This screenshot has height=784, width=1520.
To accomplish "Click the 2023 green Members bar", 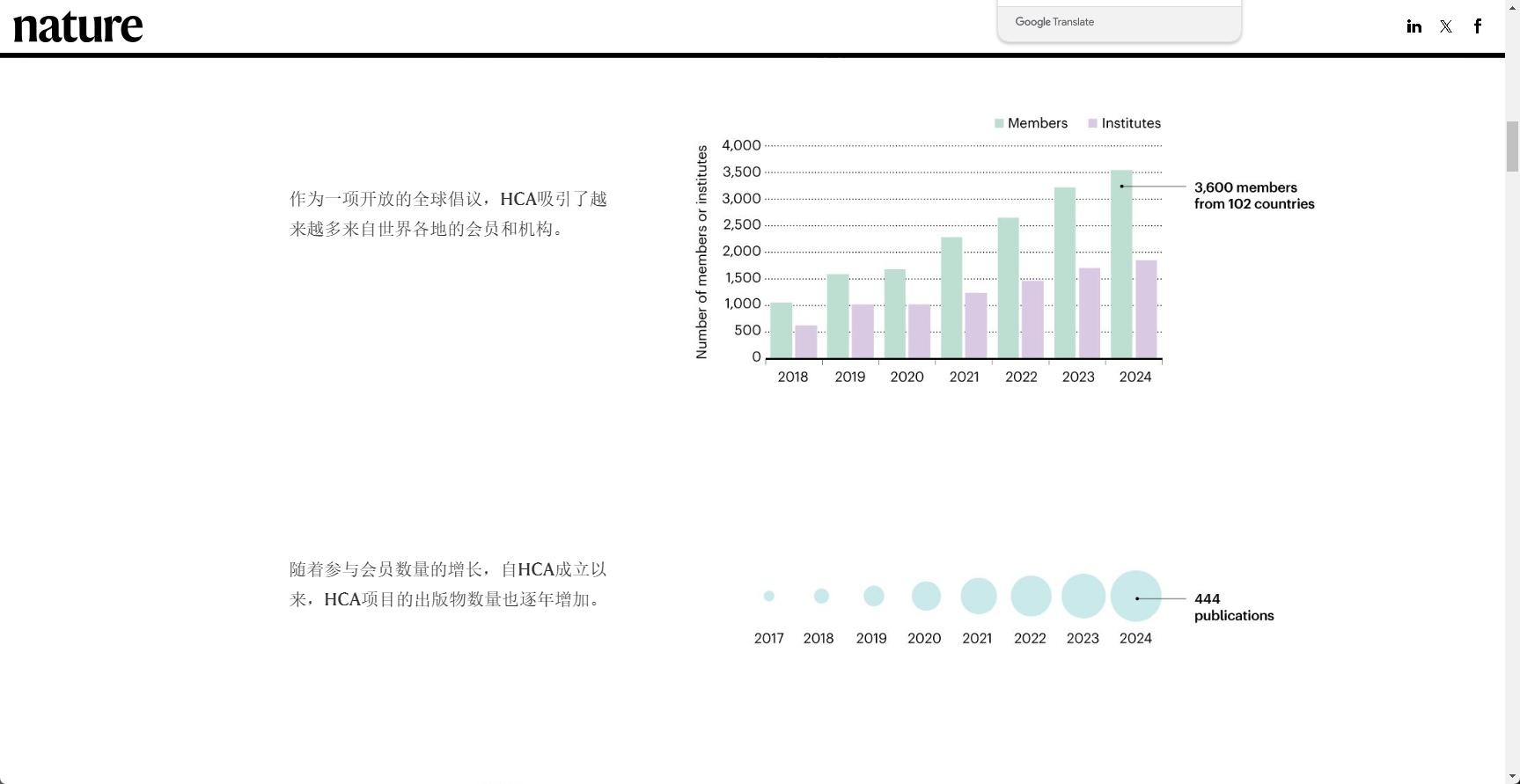I will pos(1064,273).
